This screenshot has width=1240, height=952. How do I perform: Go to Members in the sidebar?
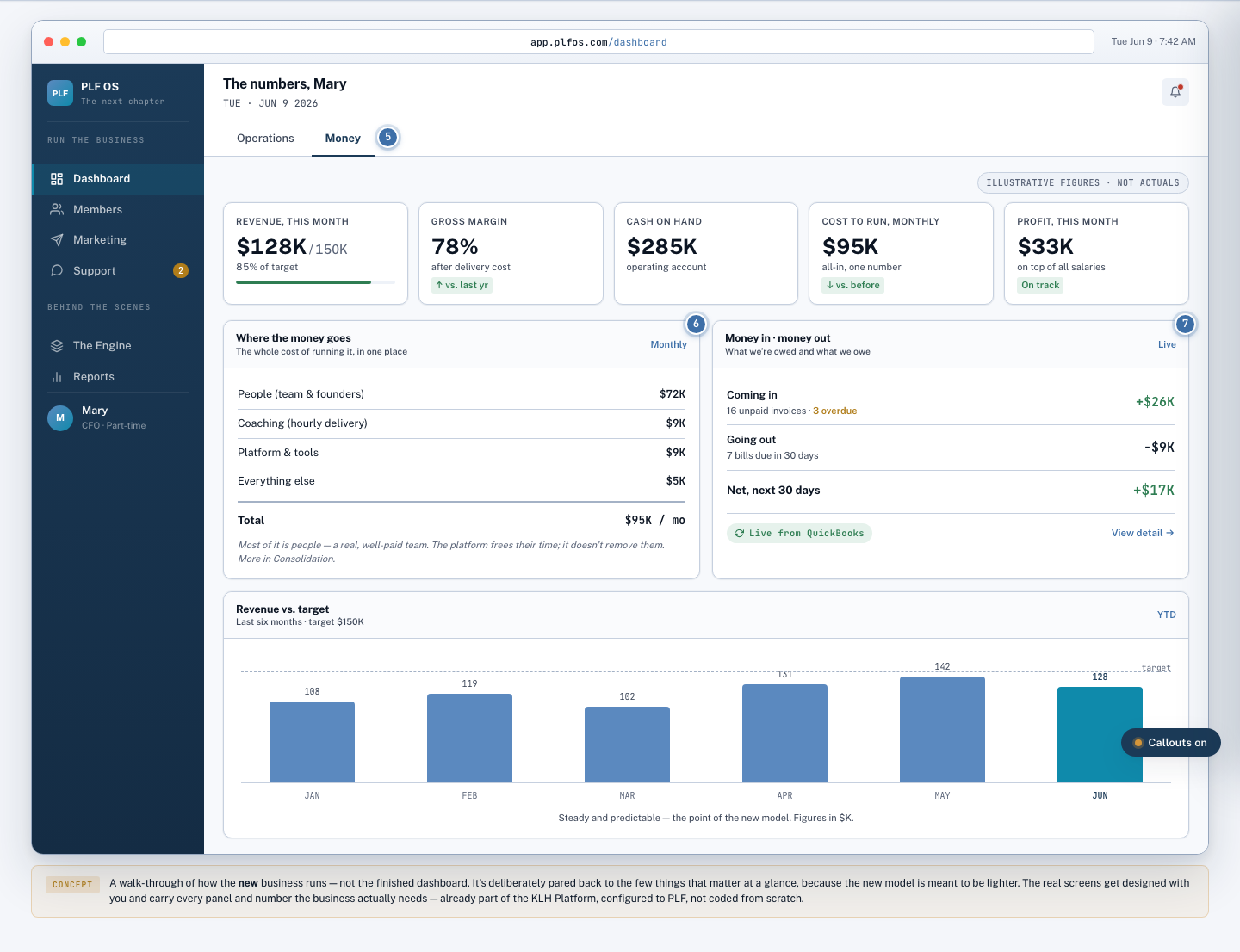point(118,209)
